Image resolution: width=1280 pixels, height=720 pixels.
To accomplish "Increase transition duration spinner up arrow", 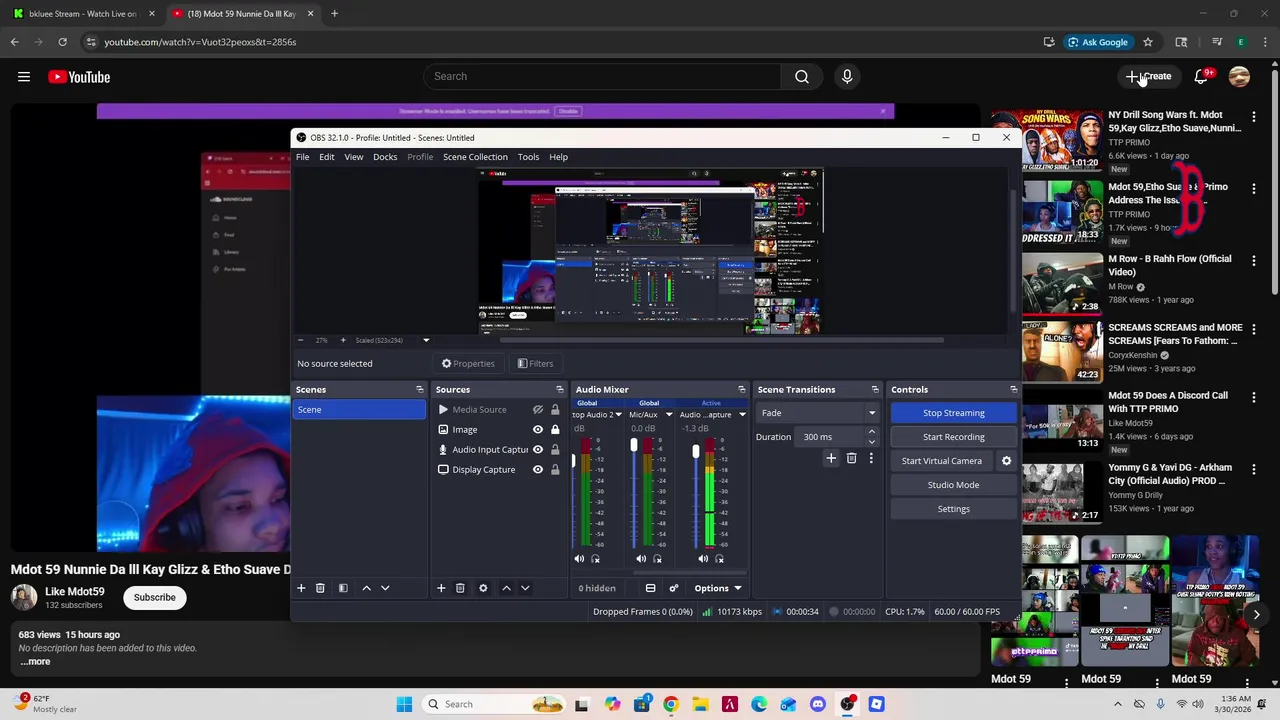I will [871, 432].
